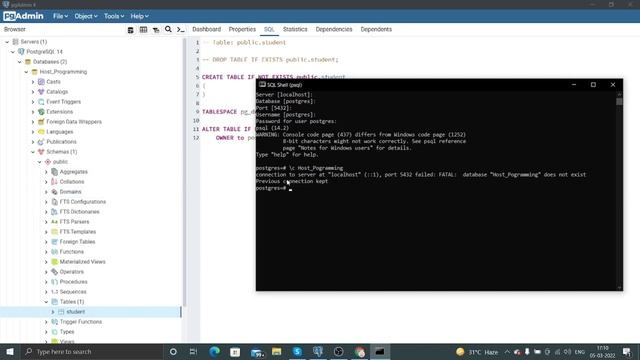The width and height of the screenshot is (640, 360).
Task: Collapse the PostgreSQL 14 node
Action: (x=13, y=52)
